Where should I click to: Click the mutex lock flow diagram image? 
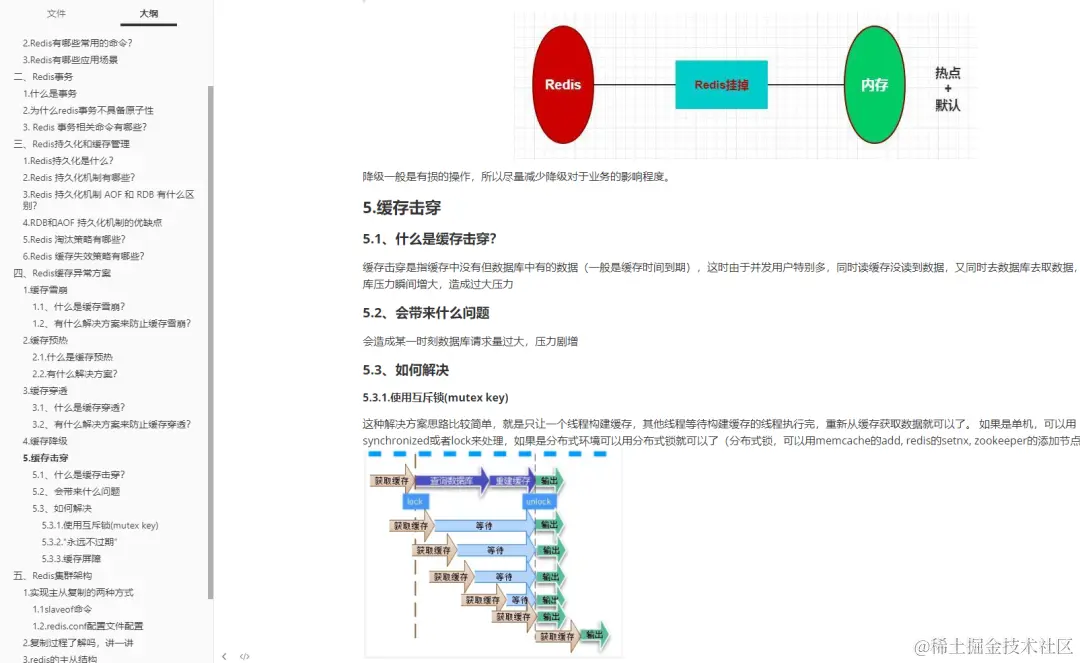tap(493, 553)
